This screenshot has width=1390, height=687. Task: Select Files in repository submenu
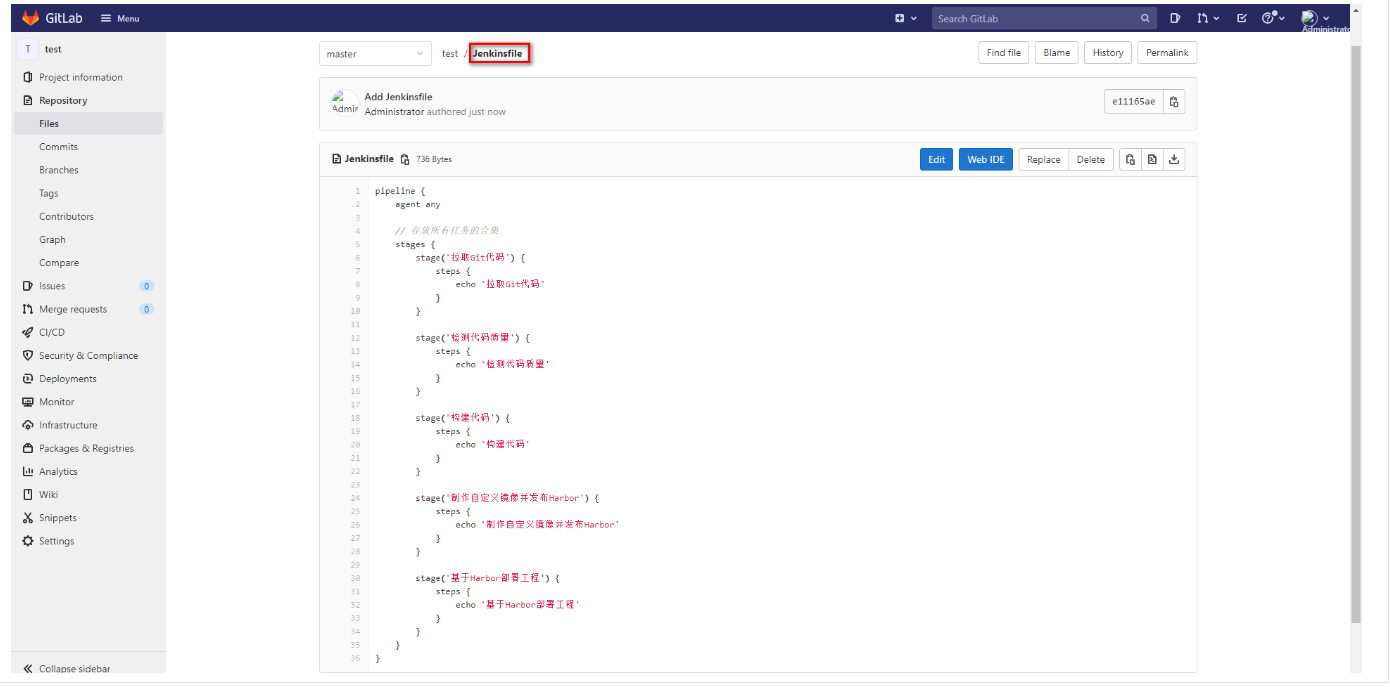(88, 123)
